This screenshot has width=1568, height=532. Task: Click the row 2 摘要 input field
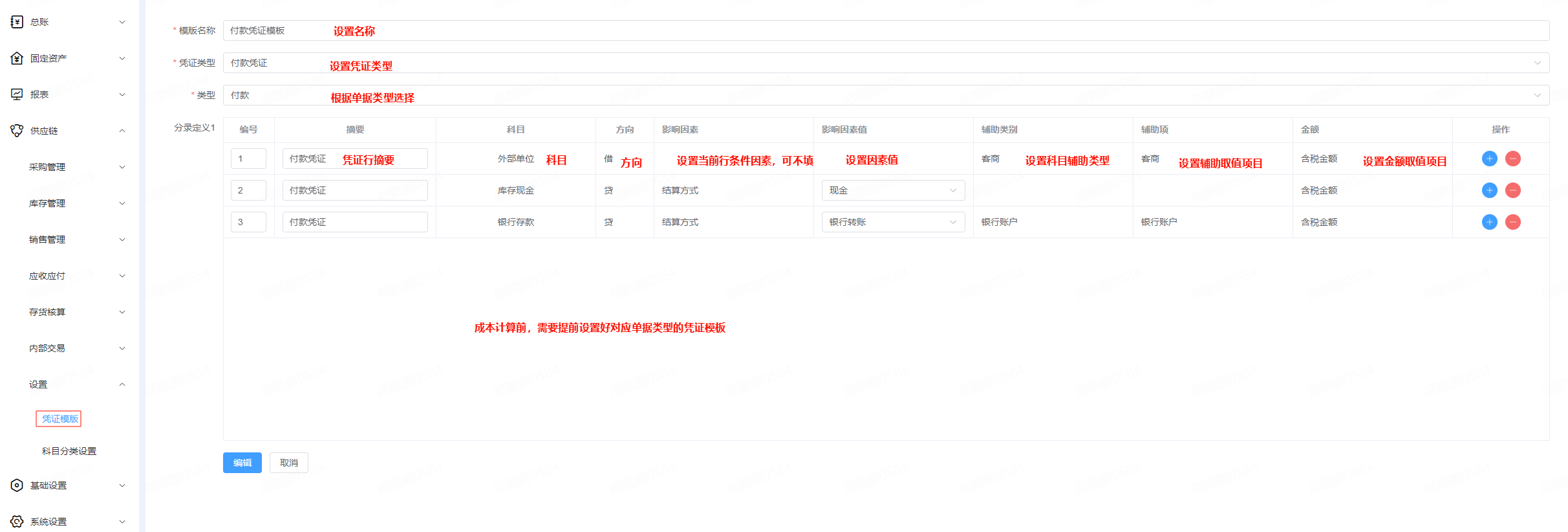click(354, 190)
